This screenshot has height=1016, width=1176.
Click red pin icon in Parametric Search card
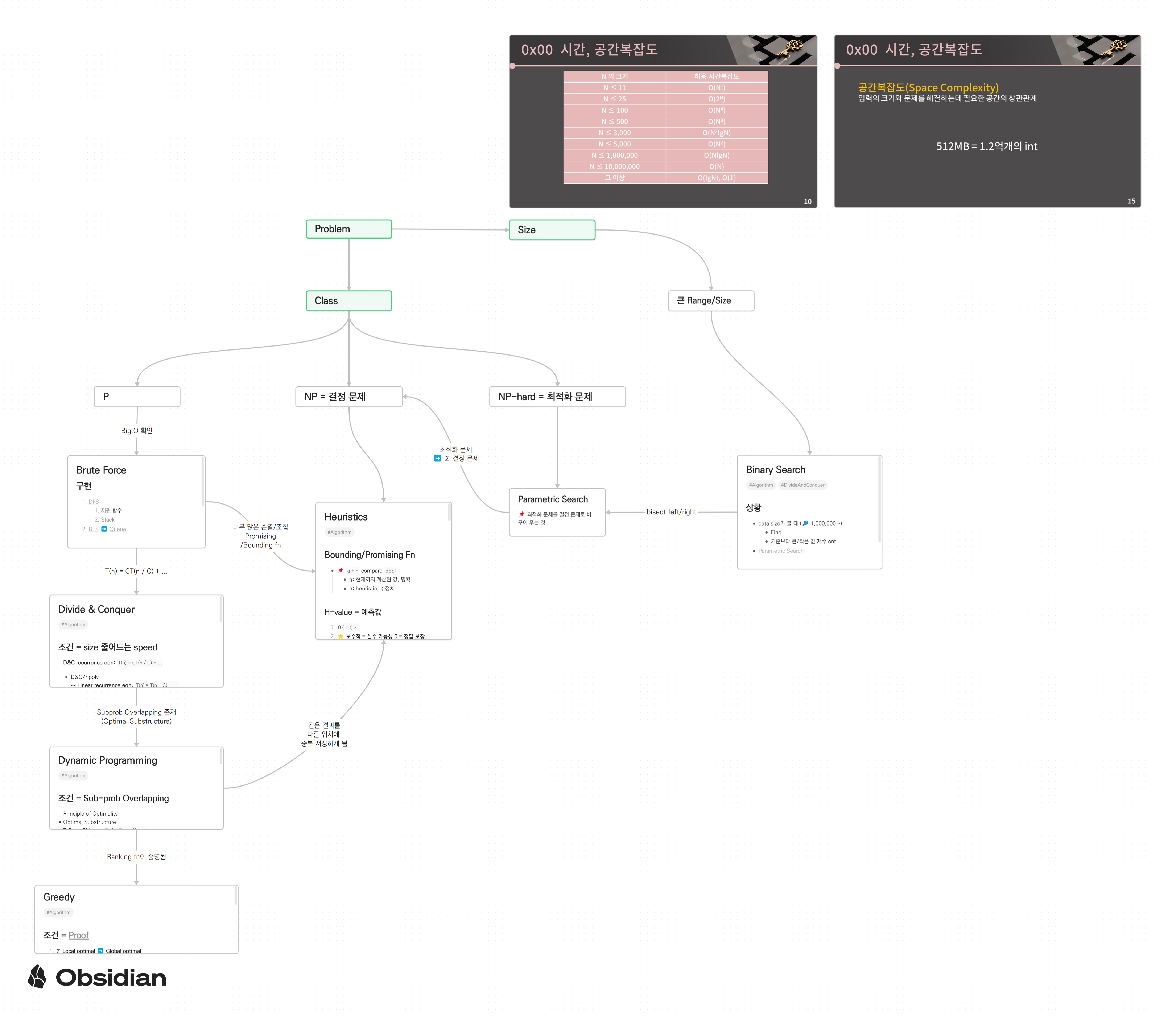click(x=522, y=514)
